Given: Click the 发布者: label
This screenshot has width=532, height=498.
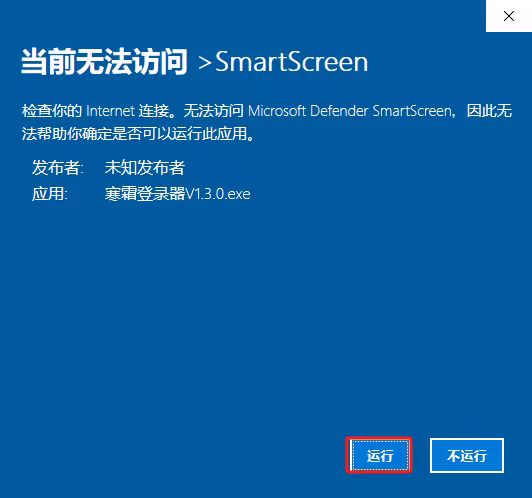Looking at the screenshot, I should [58, 168].
